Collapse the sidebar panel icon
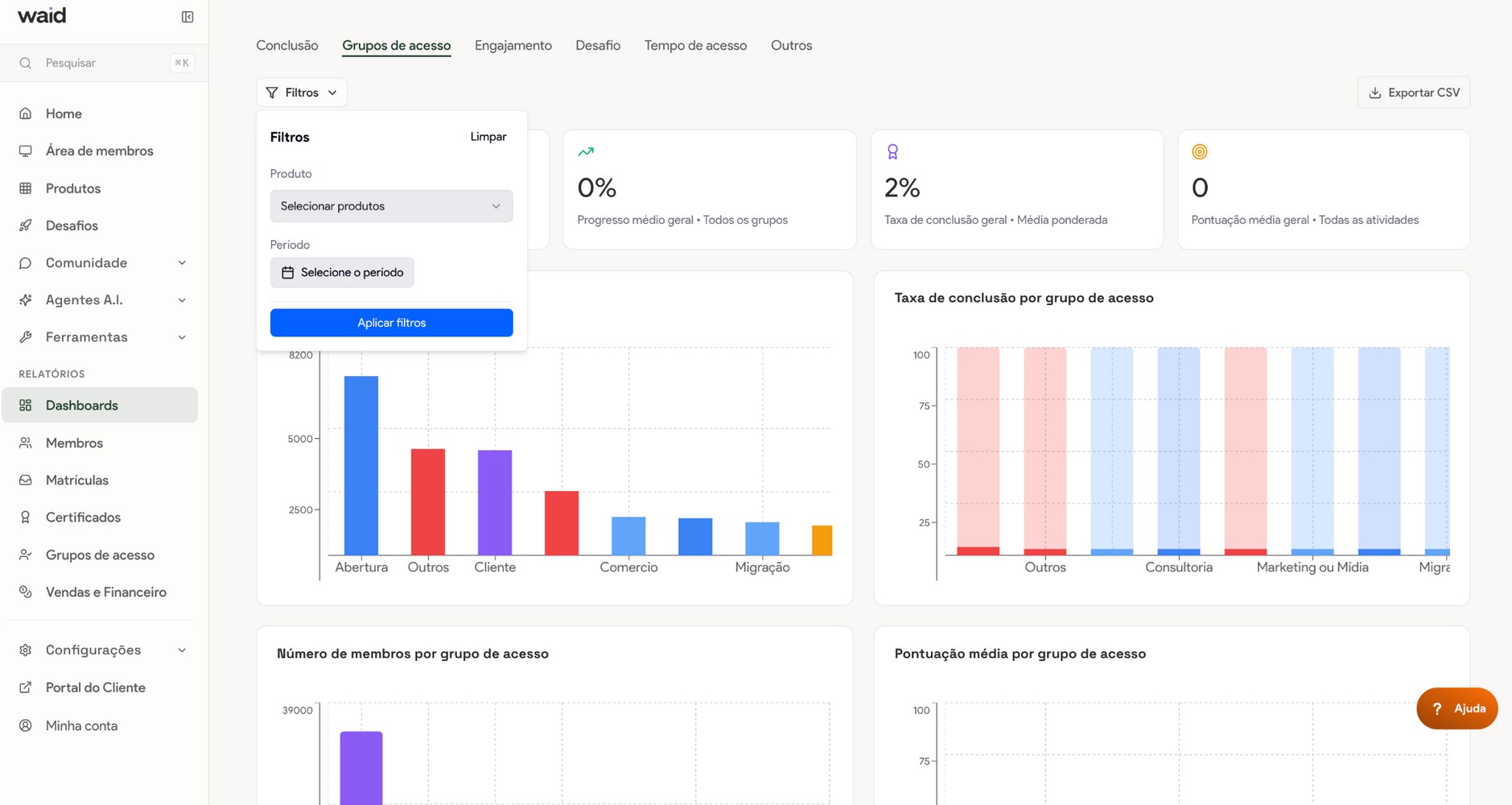The width and height of the screenshot is (1512, 805). point(187,17)
